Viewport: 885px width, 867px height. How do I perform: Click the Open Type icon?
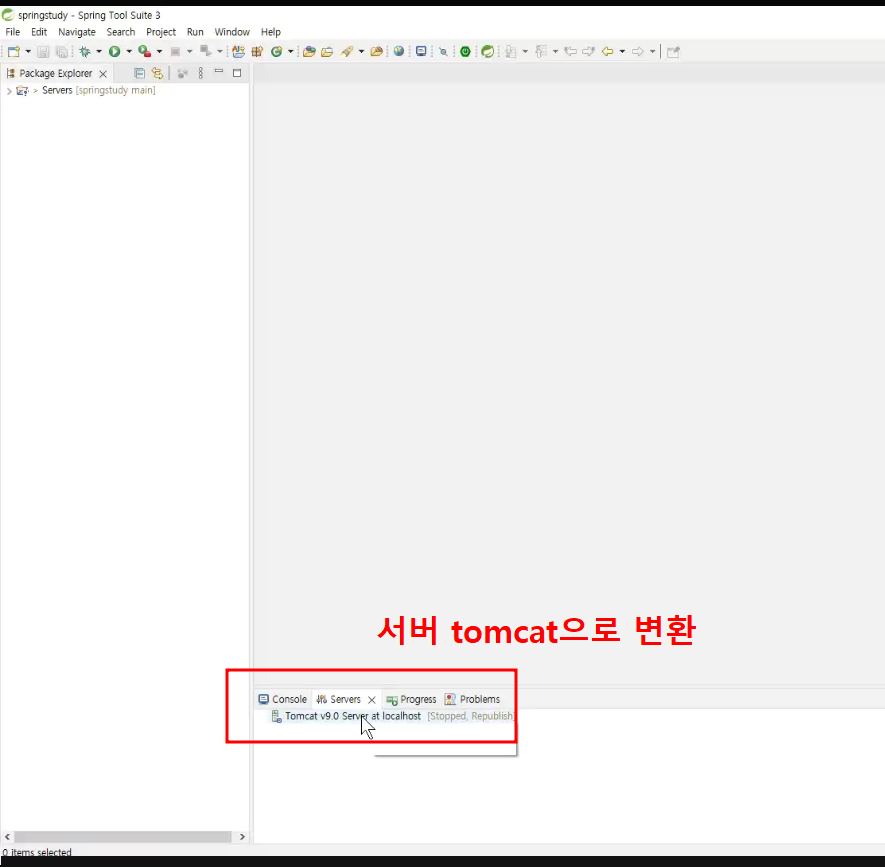pyautogui.click(x=309, y=52)
